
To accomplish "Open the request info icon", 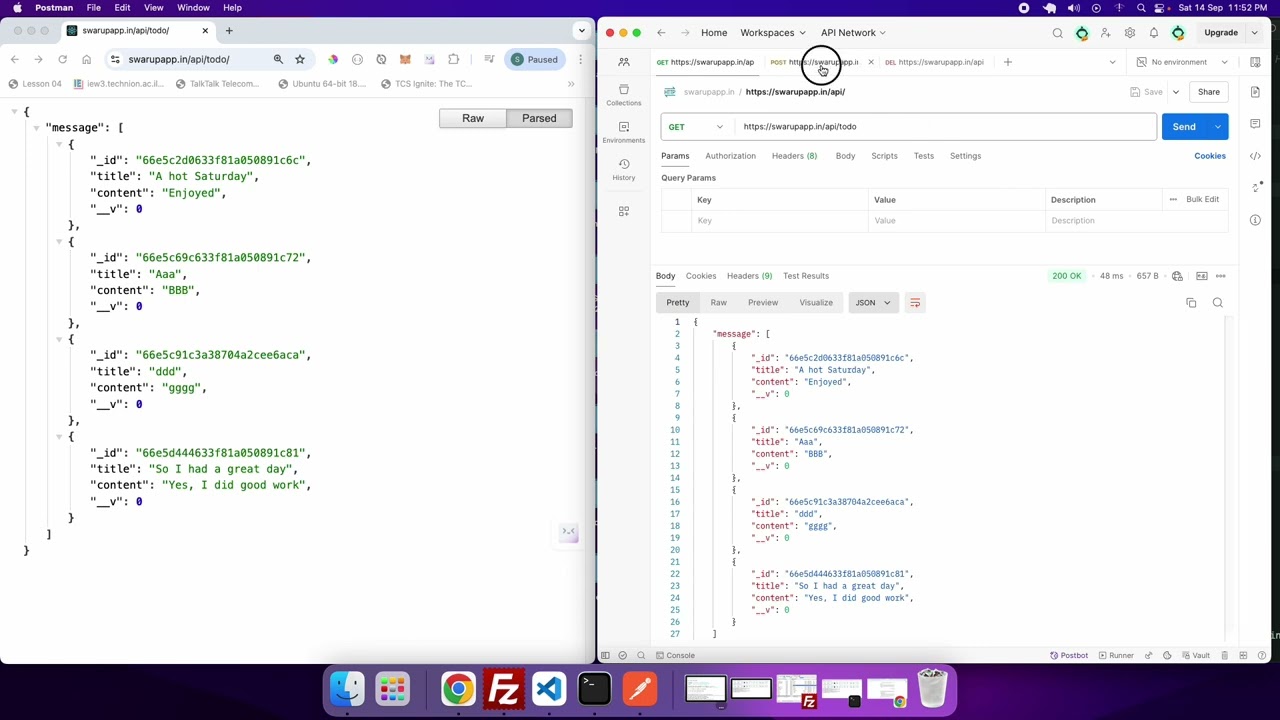I will [1255, 219].
